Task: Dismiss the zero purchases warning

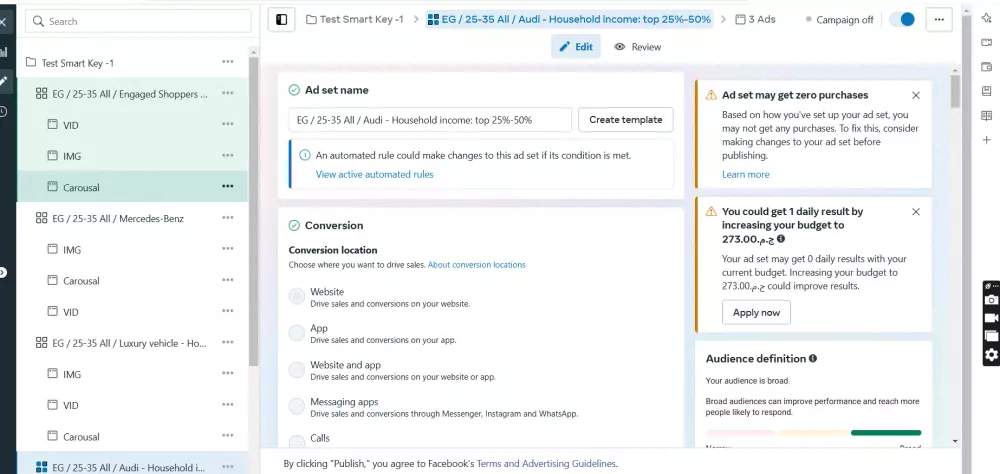Action: coord(916,95)
